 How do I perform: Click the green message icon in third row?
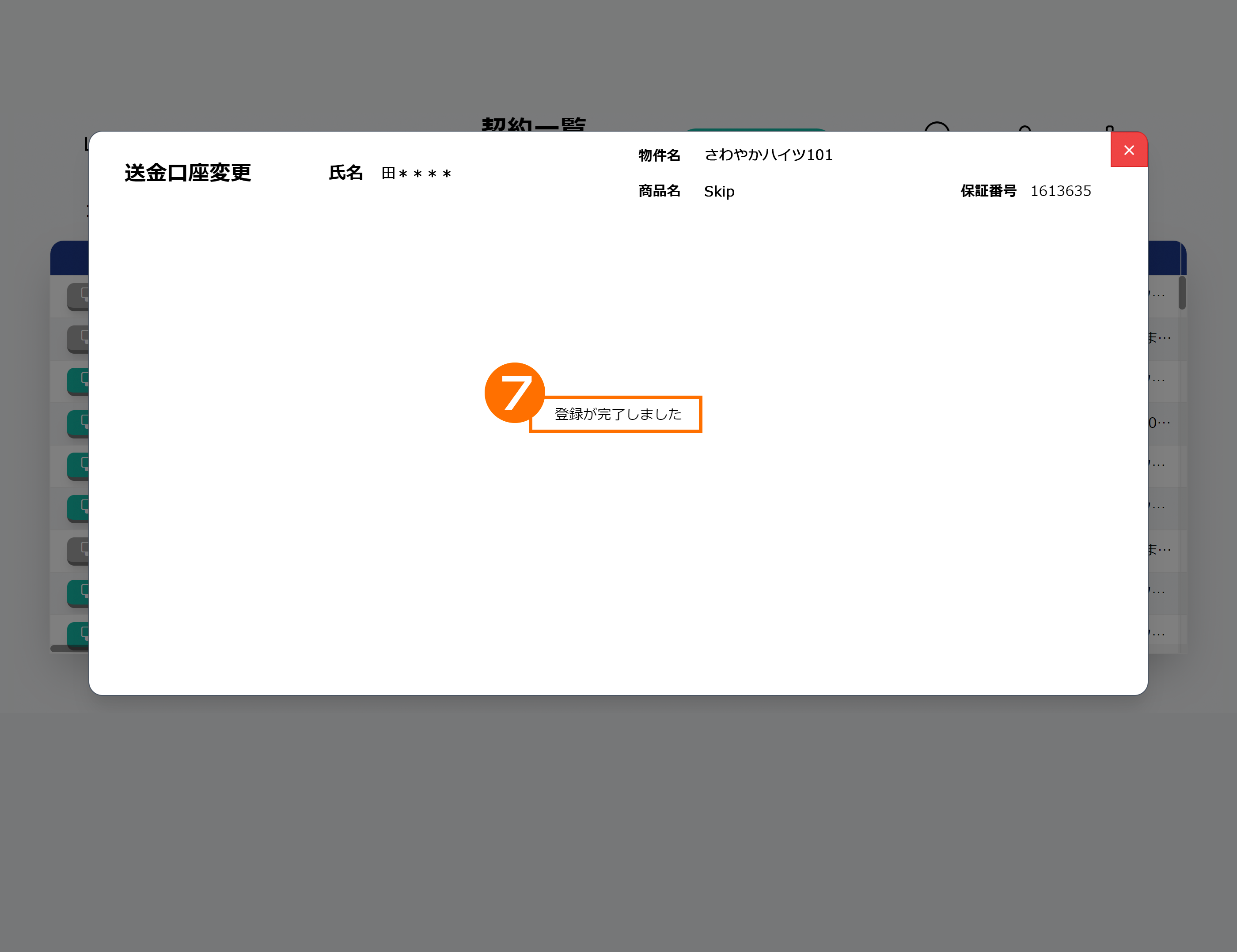[79, 380]
